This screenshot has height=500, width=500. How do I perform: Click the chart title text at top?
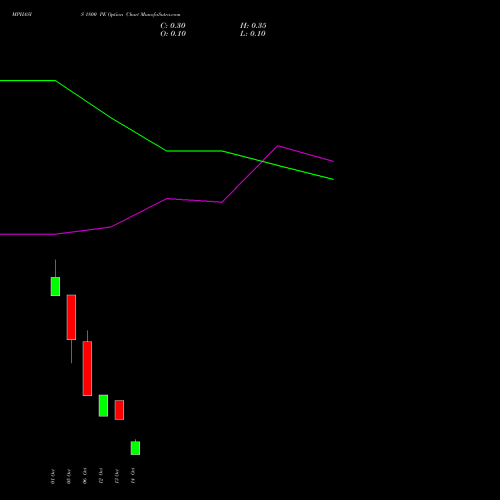tap(96, 15)
